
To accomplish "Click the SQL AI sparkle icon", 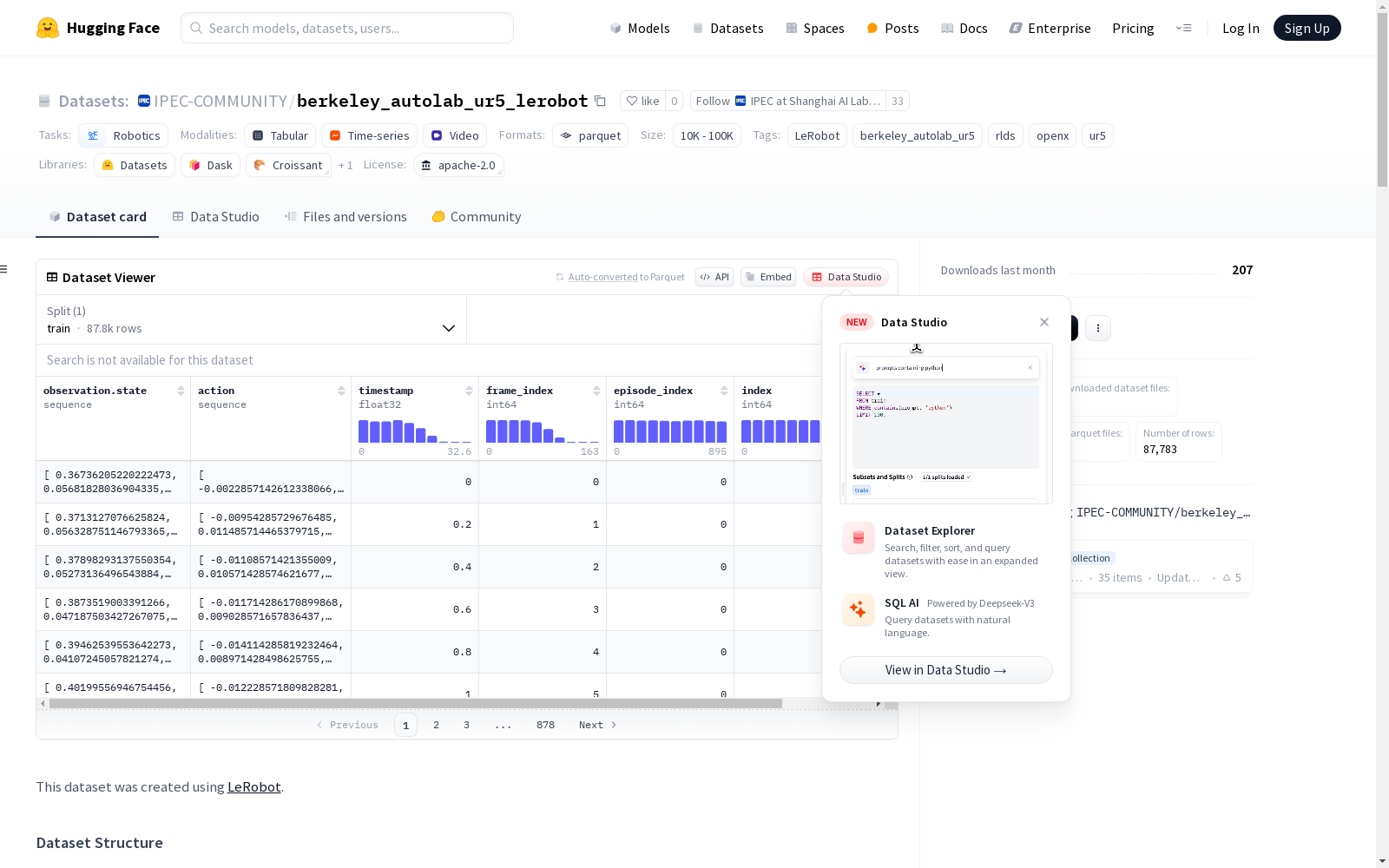I will pos(859,610).
